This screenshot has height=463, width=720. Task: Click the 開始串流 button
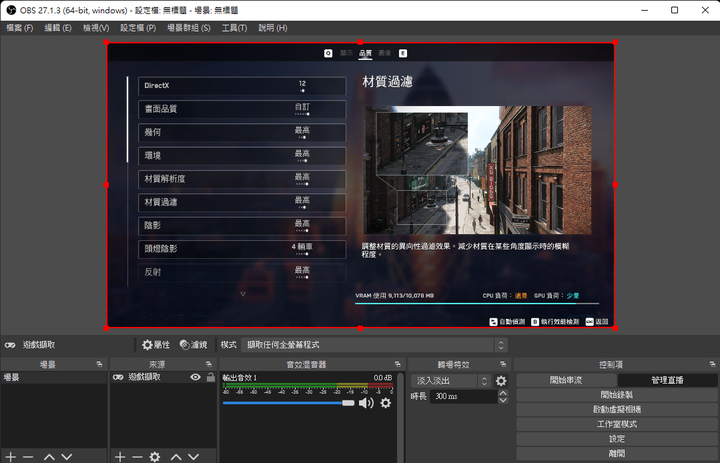point(566,380)
